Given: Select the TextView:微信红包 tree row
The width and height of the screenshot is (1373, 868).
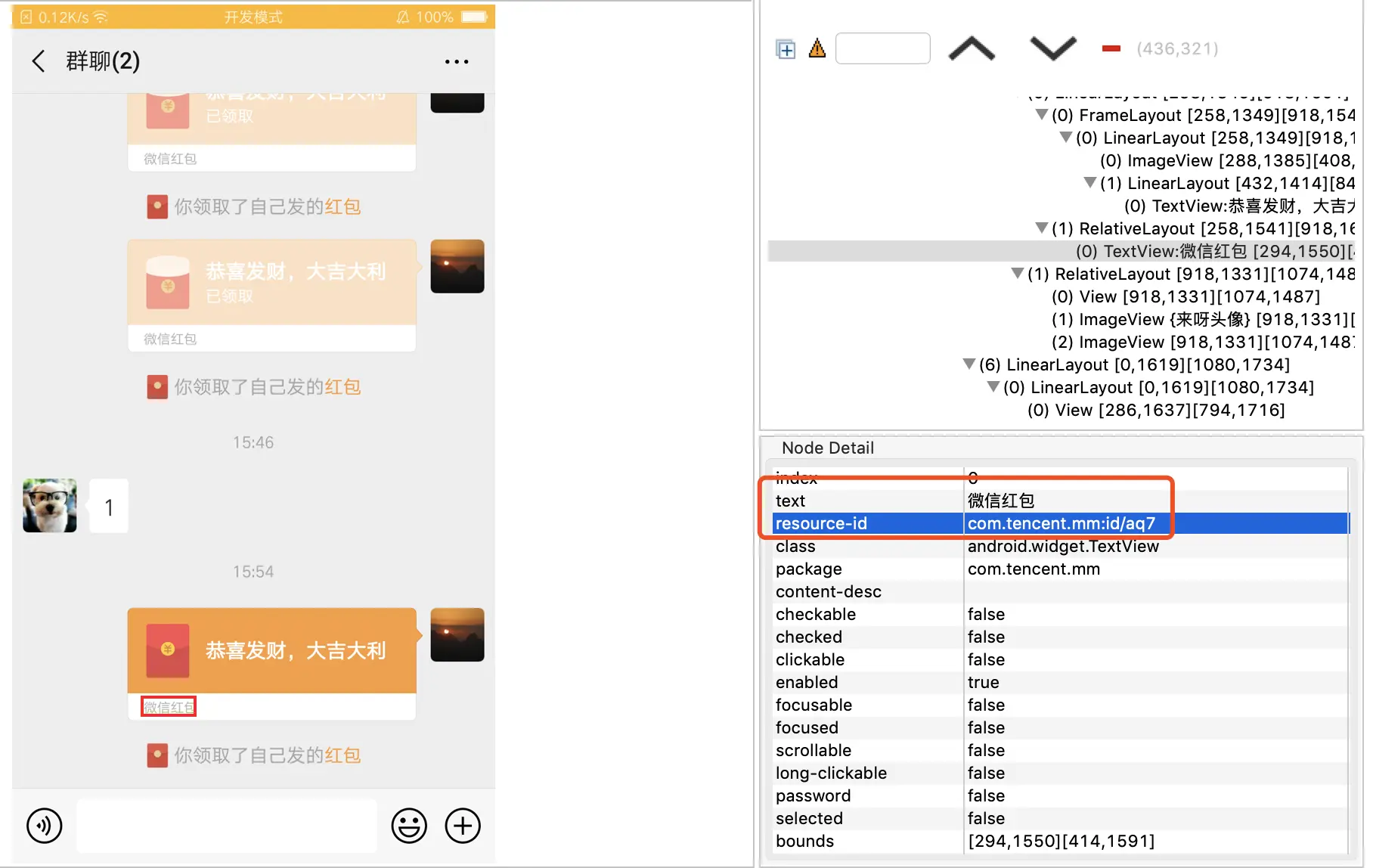Looking at the screenshot, I should tap(1062, 251).
